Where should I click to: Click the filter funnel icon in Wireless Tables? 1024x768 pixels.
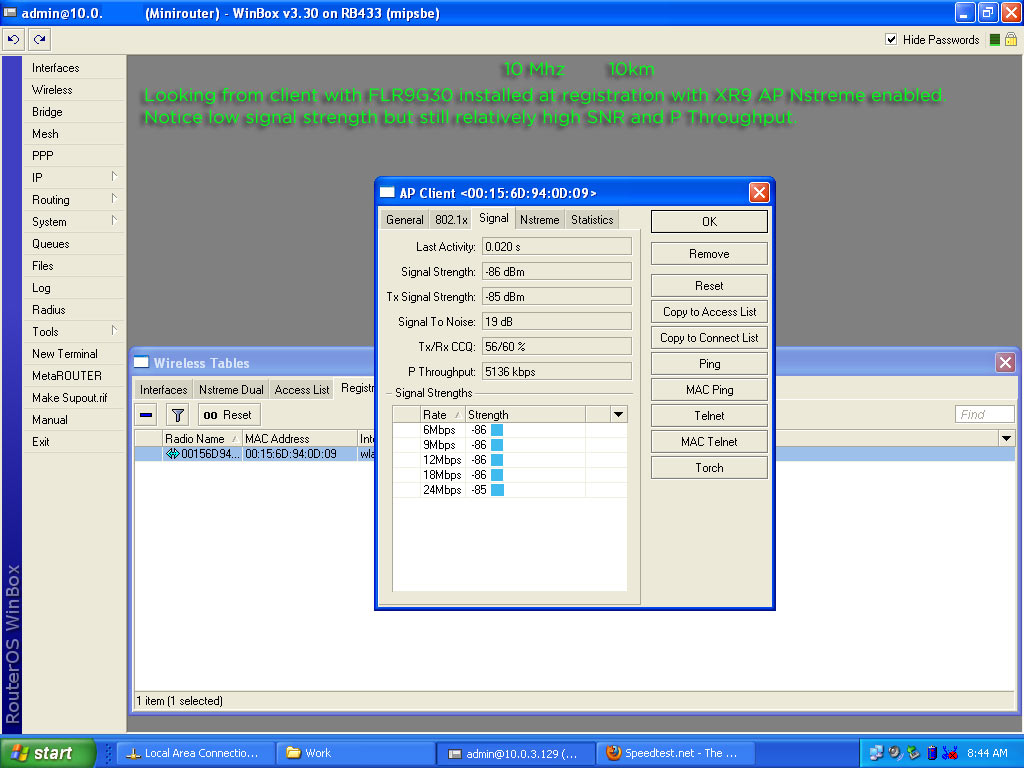[177, 415]
